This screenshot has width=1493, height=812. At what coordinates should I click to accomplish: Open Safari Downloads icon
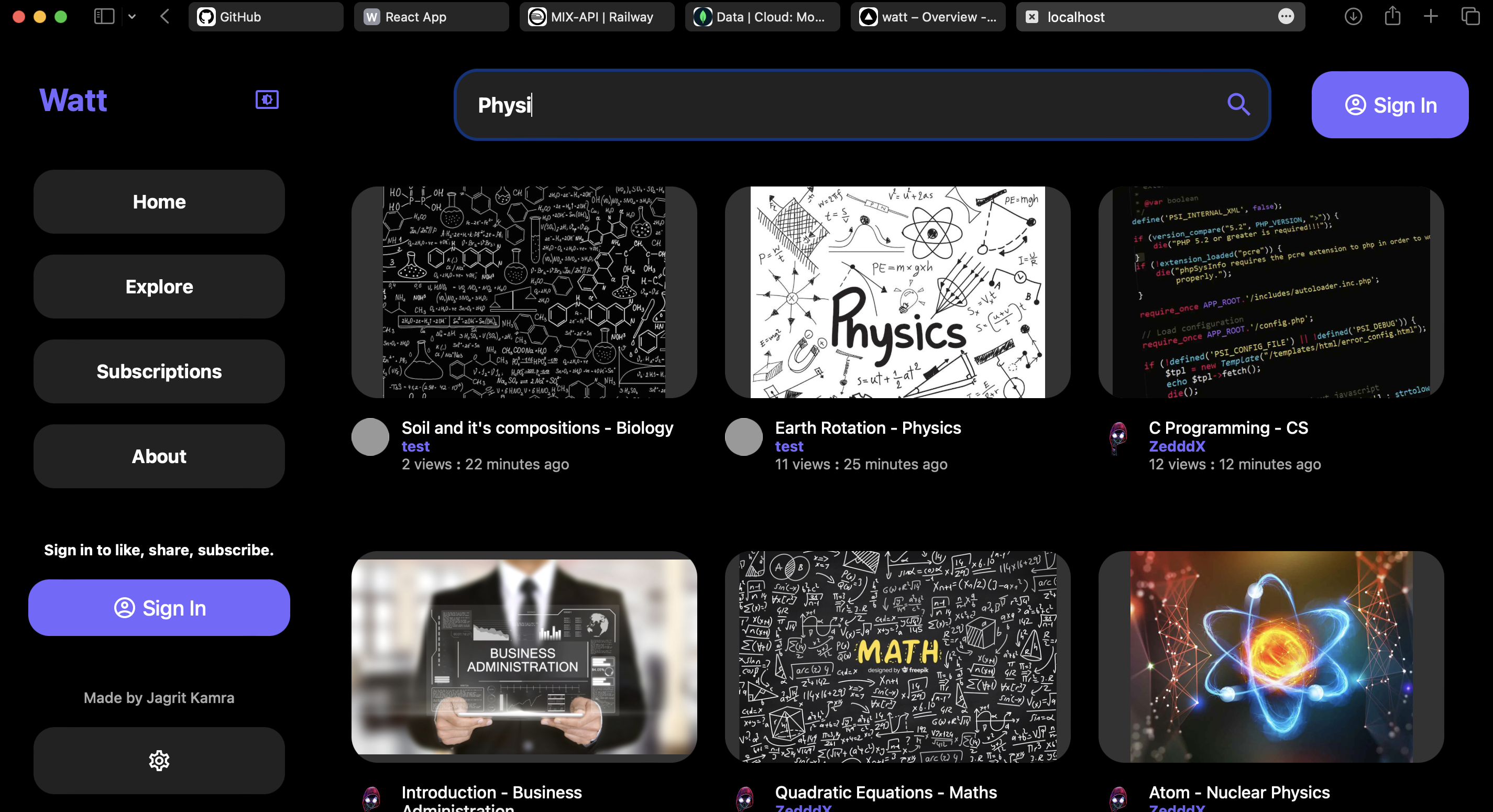tap(1353, 17)
